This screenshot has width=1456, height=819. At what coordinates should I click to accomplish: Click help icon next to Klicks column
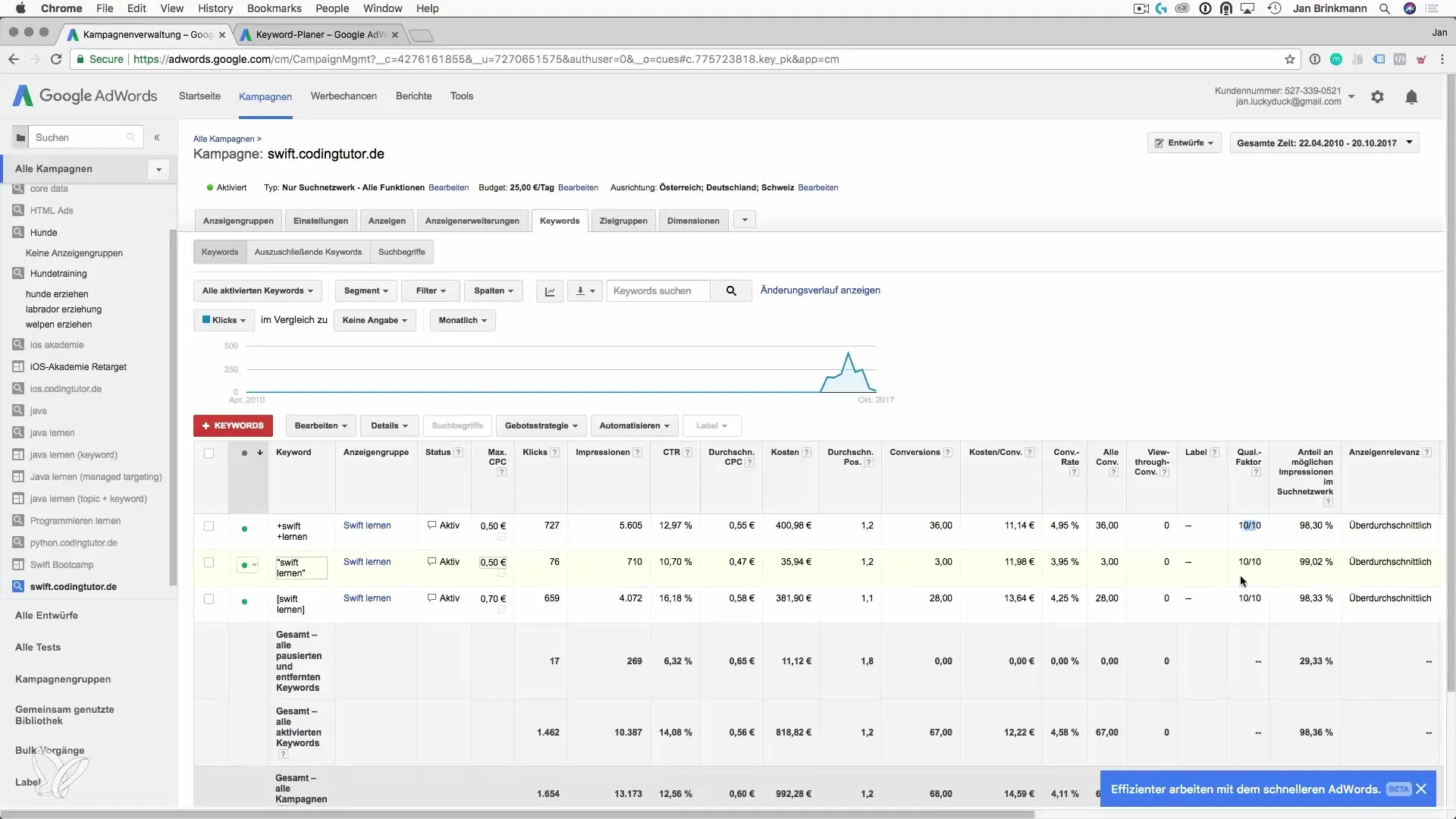tap(555, 453)
